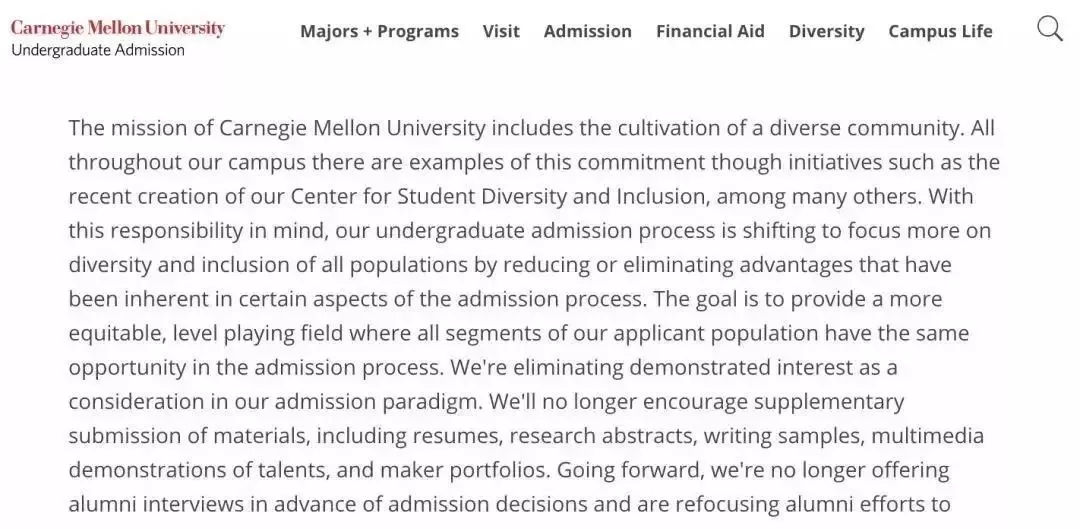Click the Carnegie Mellon University logo

pos(118,28)
